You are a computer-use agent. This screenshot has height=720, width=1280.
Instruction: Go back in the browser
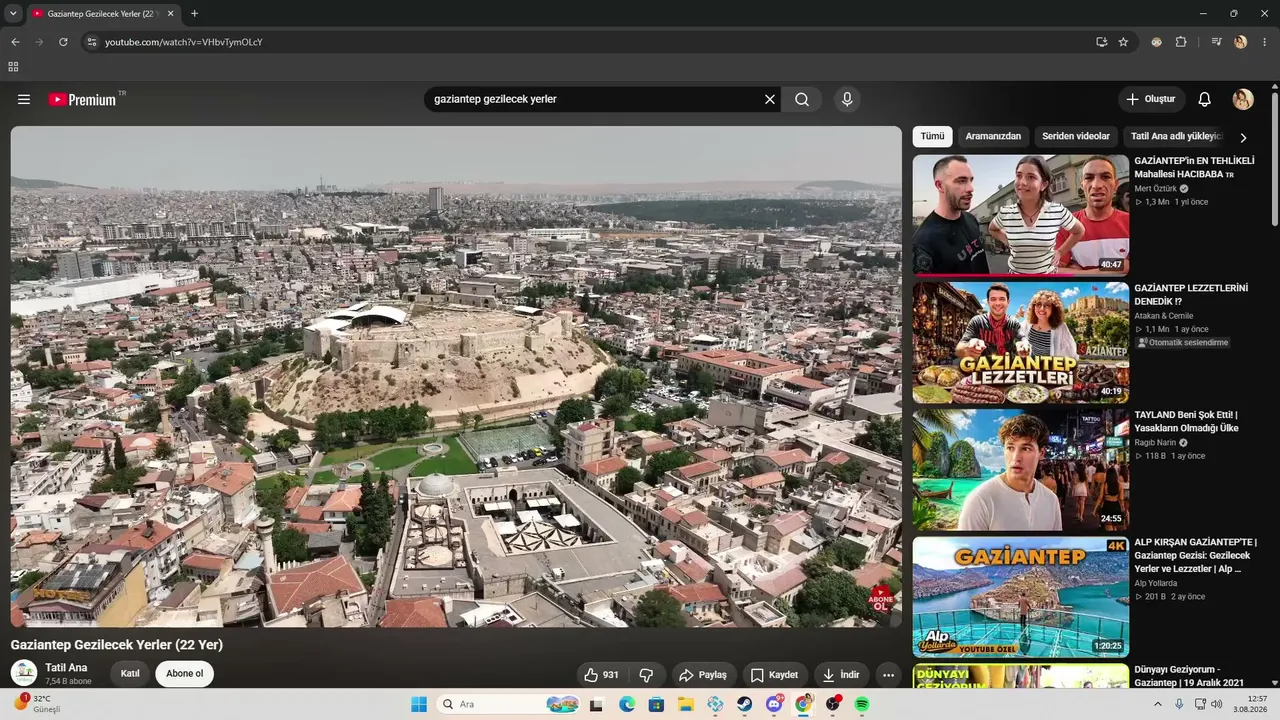pyautogui.click(x=15, y=42)
